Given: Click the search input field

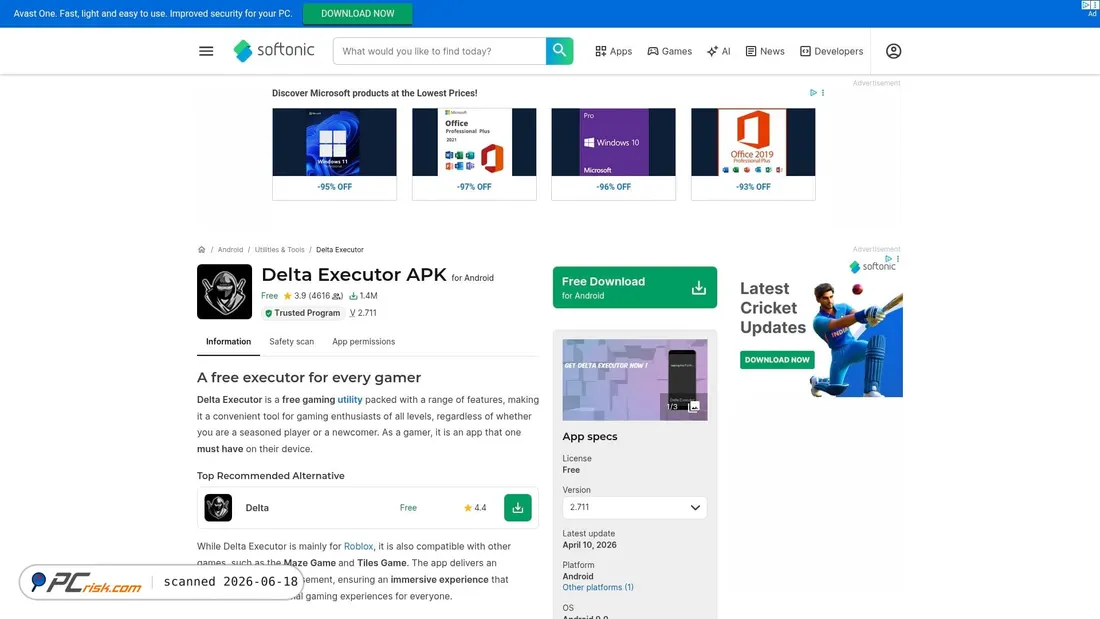Looking at the screenshot, I should pyautogui.click(x=440, y=51).
